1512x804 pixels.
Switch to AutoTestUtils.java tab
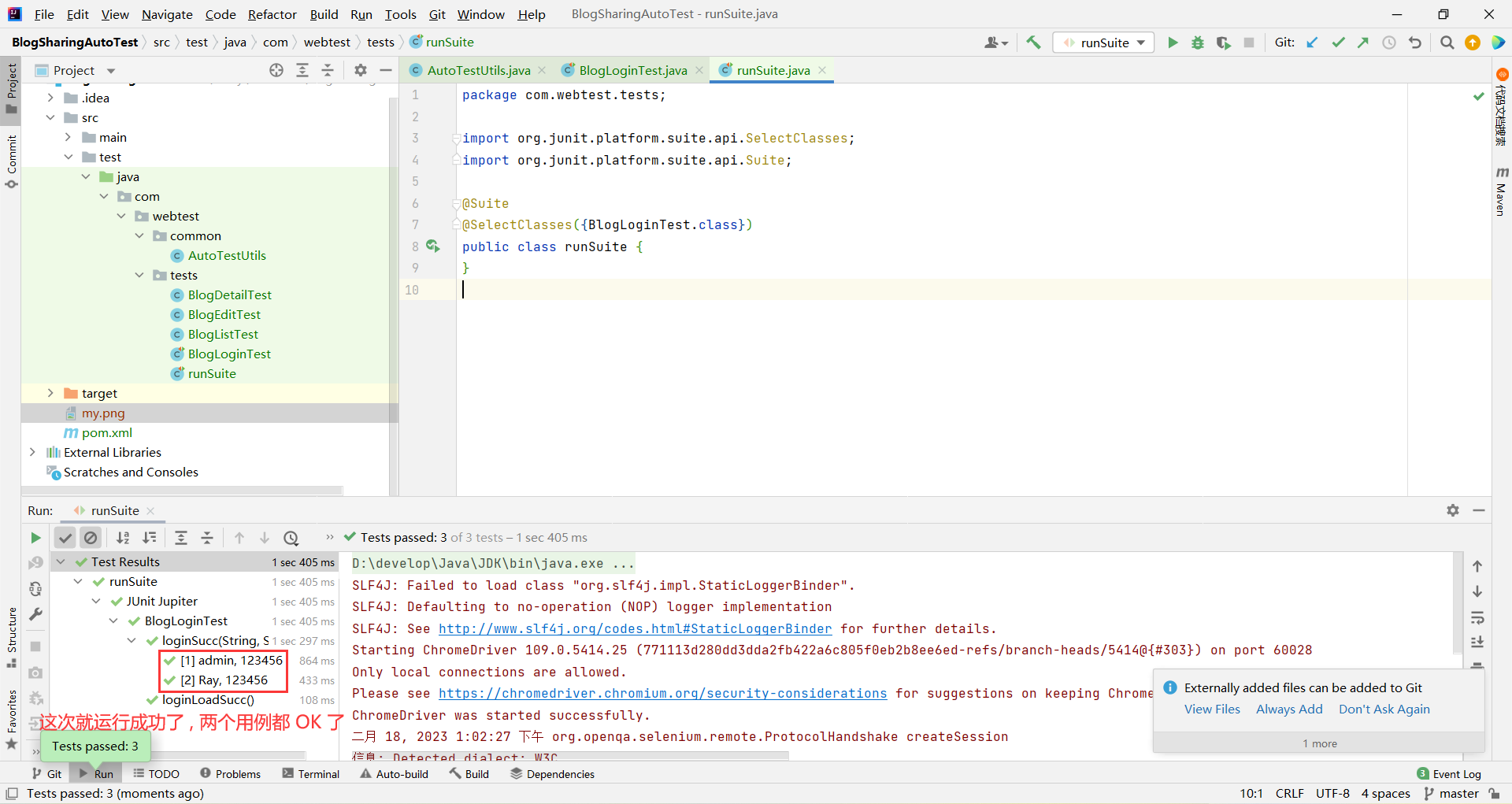(478, 70)
